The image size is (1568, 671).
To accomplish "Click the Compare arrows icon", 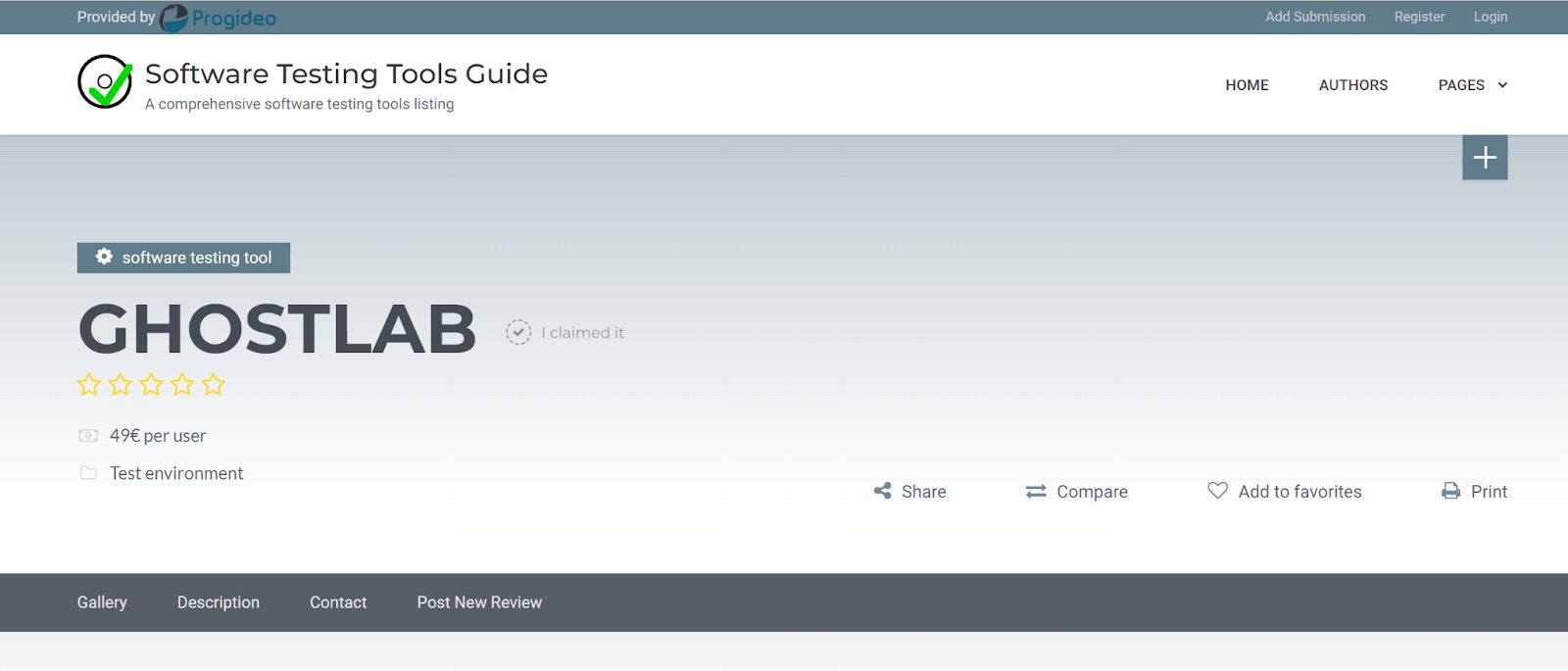I will pyautogui.click(x=1036, y=492).
